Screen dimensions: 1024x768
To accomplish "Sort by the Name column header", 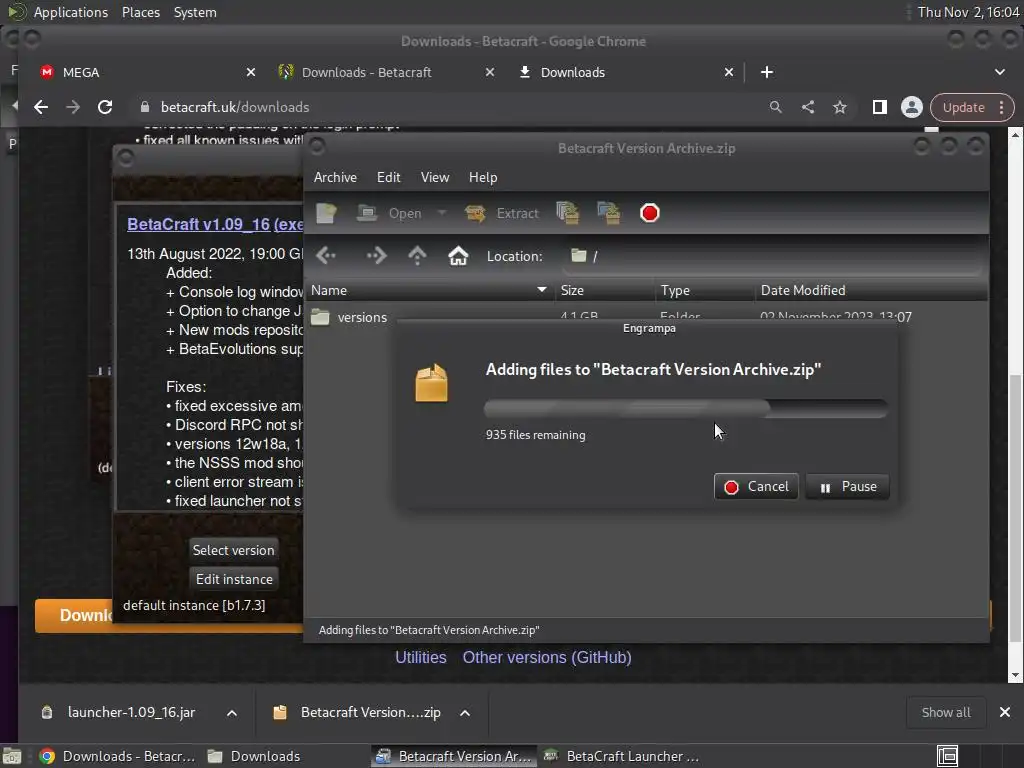I will click(x=429, y=291).
